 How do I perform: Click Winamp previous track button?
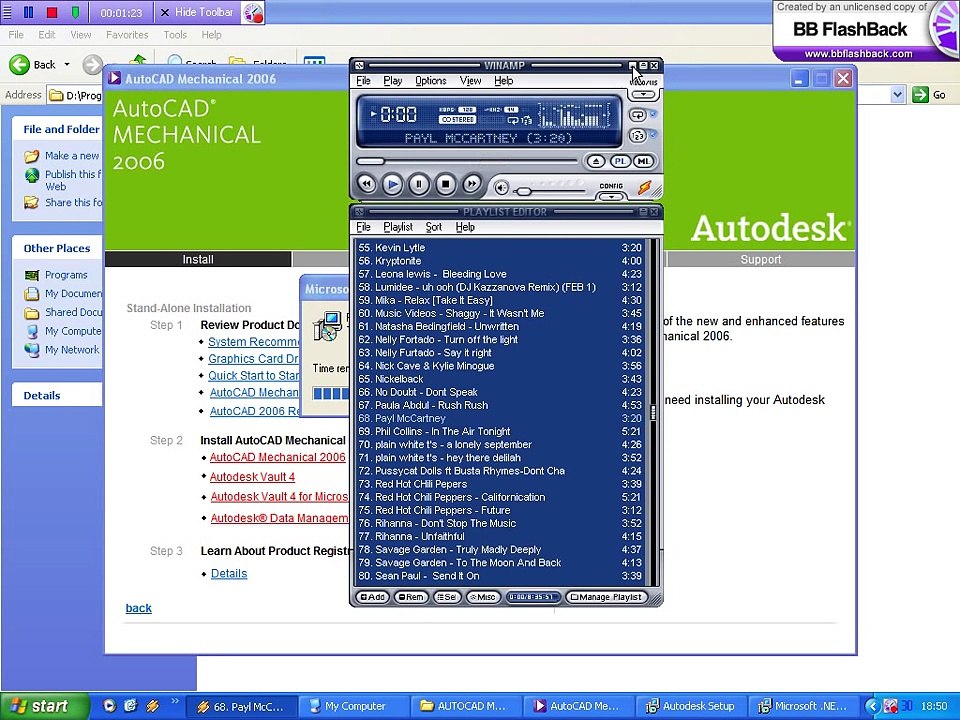click(x=366, y=184)
